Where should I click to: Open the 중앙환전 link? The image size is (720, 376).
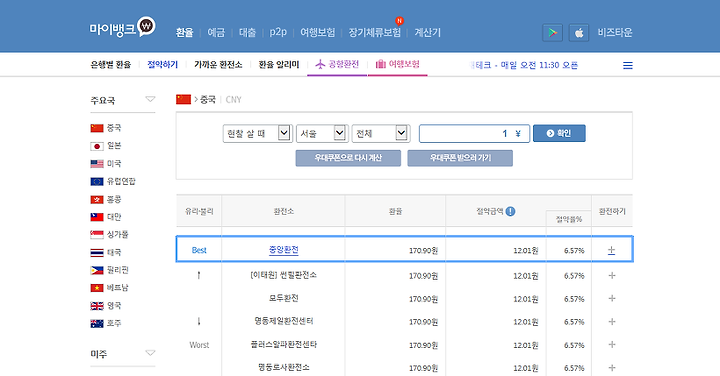pyautogui.click(x=284, y=250)
